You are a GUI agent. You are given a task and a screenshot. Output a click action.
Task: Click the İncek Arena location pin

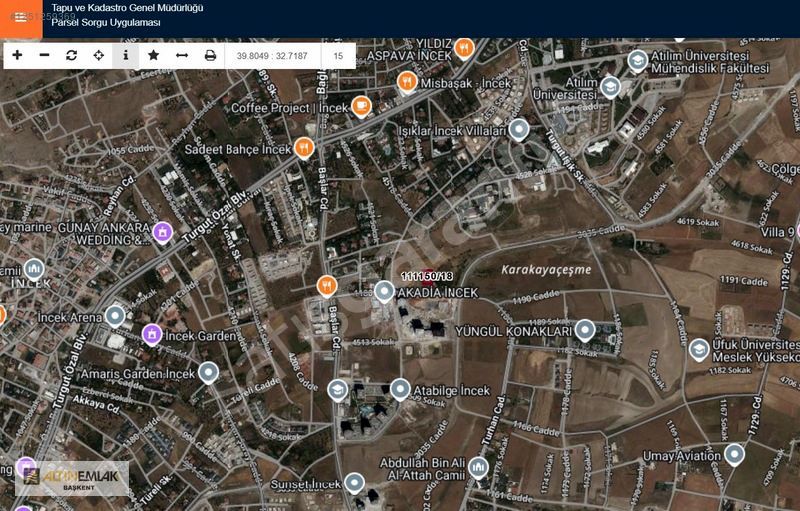point(115,316)
